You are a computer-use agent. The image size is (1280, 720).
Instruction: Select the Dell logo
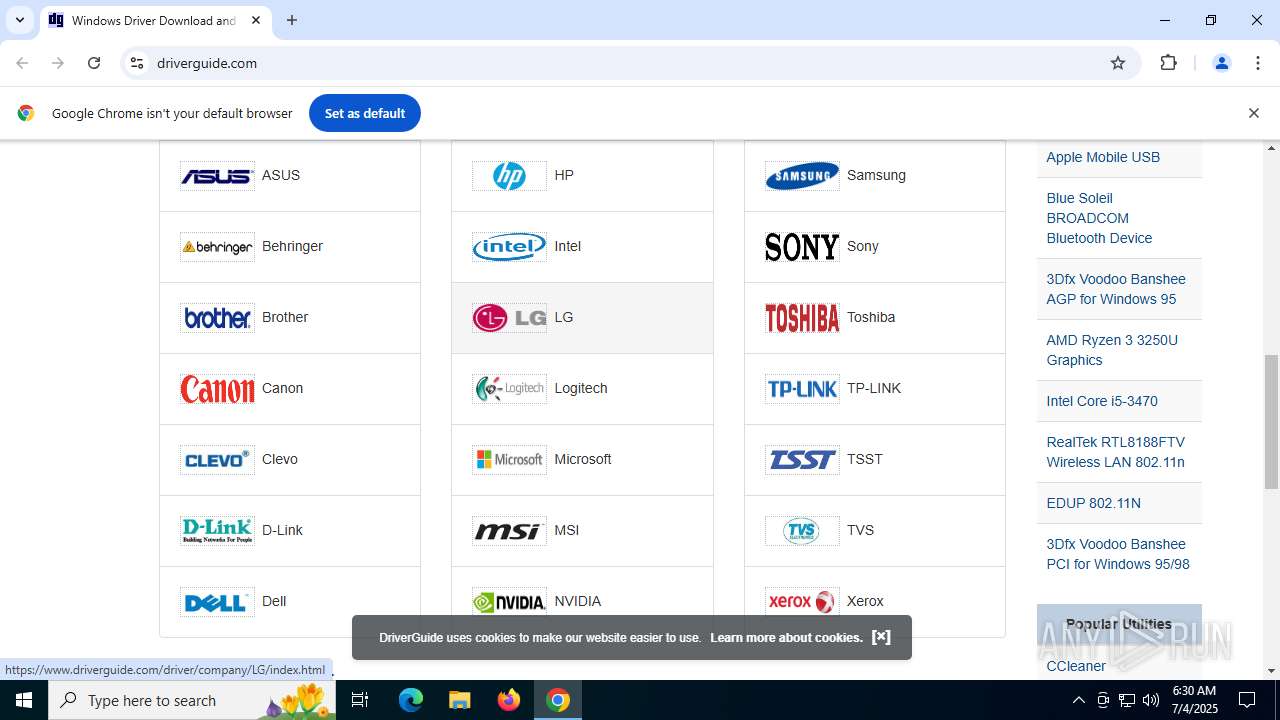(x=217, y=602)
